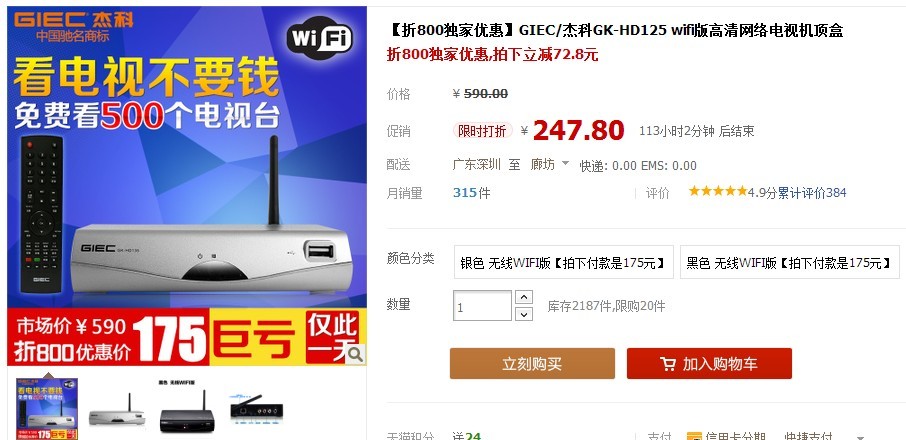Click the shopping cart icon in 加入购物车
Viewport: 906px width, 440px height.
click(x=667, y=364)
